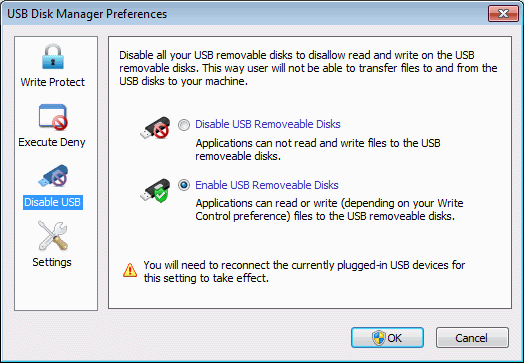524x363 pixels.
Task: Click the USB Disk Manager Preferences title bar
Action: [x=246, y=14]
